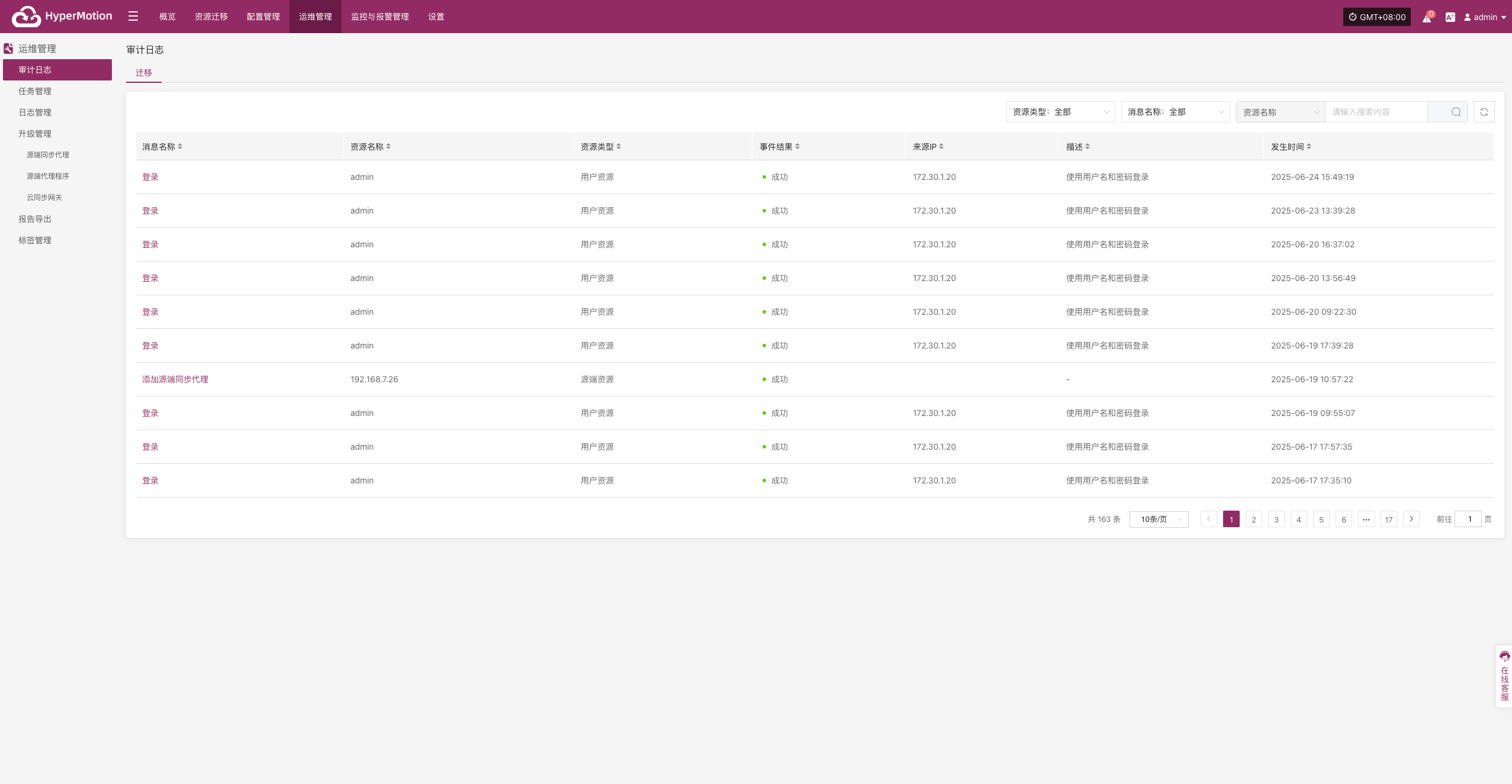
Task: Focus the search content input field
Action: [x=1376, y=112]
